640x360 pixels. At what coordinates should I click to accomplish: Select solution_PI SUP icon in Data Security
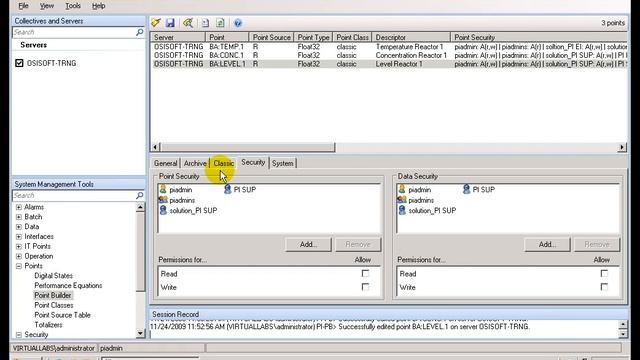(x=402, y=210)
